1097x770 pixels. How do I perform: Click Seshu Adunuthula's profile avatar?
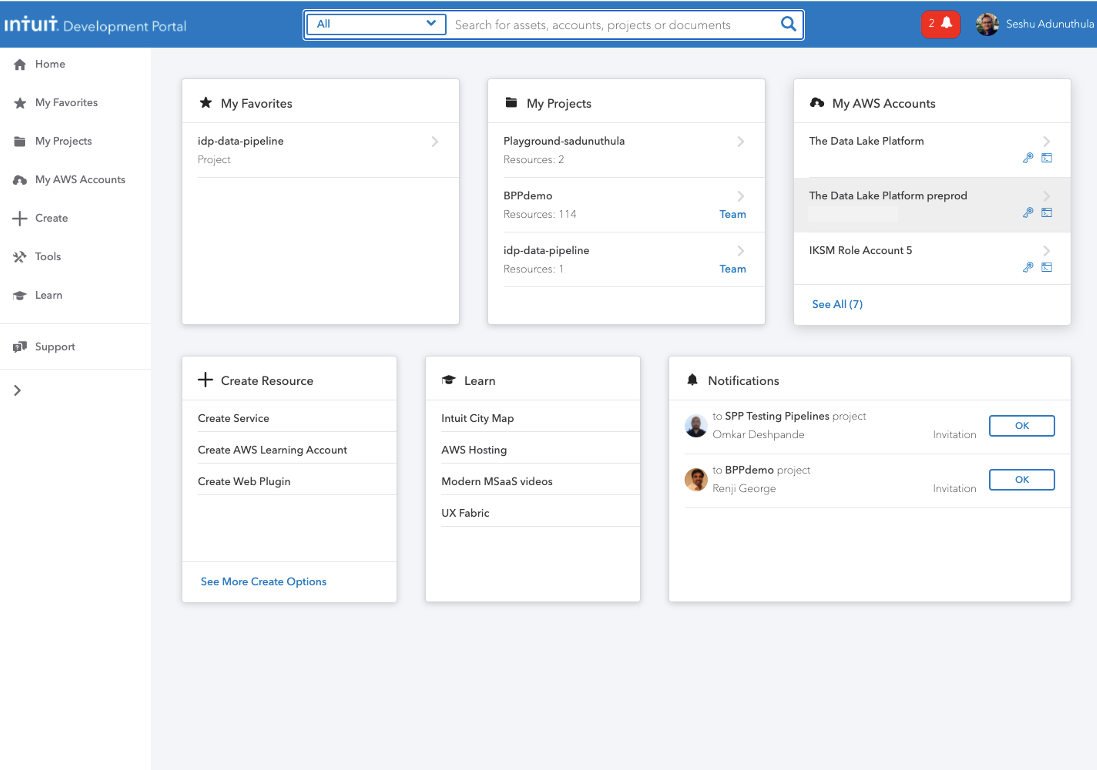[x=987, y=24]
